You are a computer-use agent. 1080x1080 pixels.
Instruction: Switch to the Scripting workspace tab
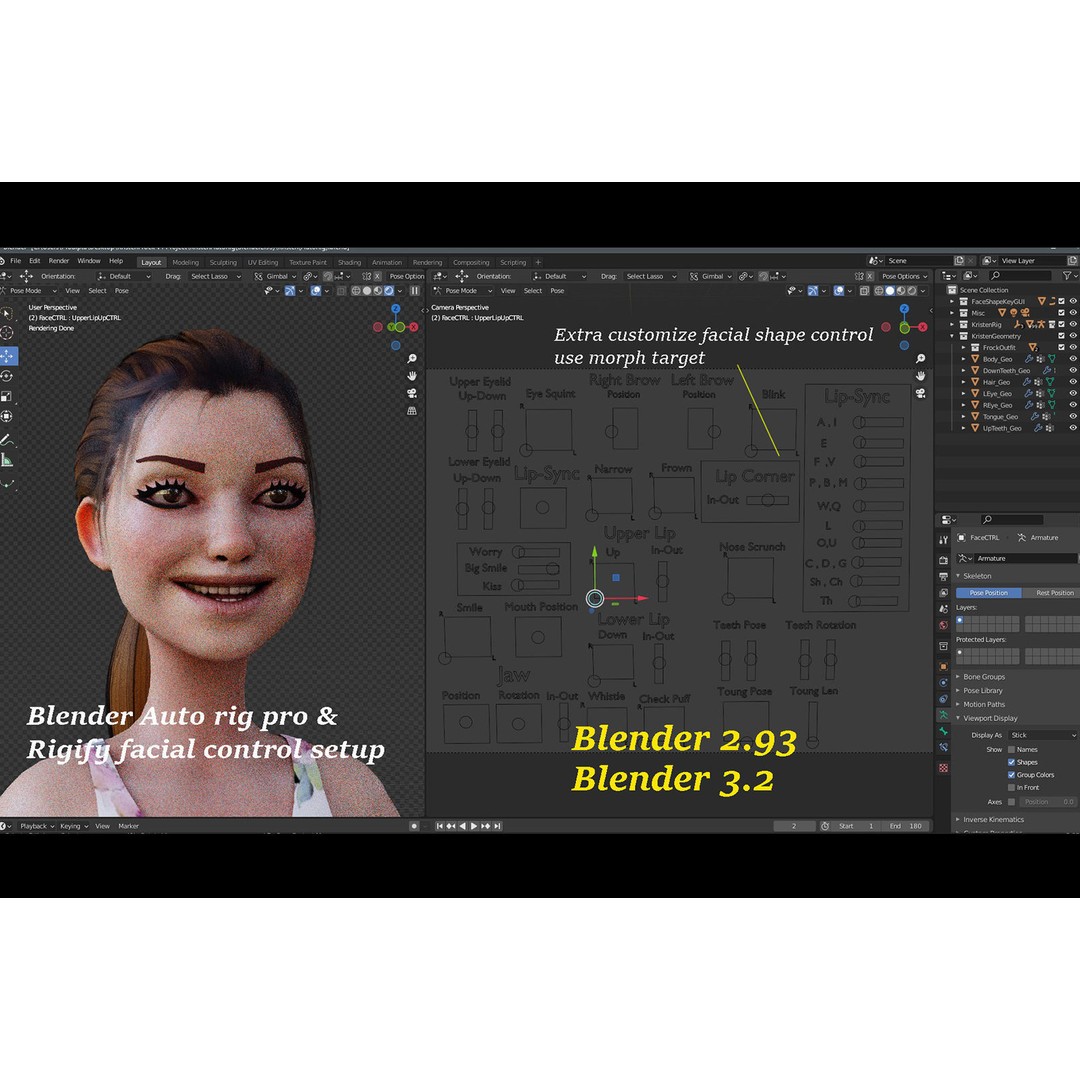(513, 262)
